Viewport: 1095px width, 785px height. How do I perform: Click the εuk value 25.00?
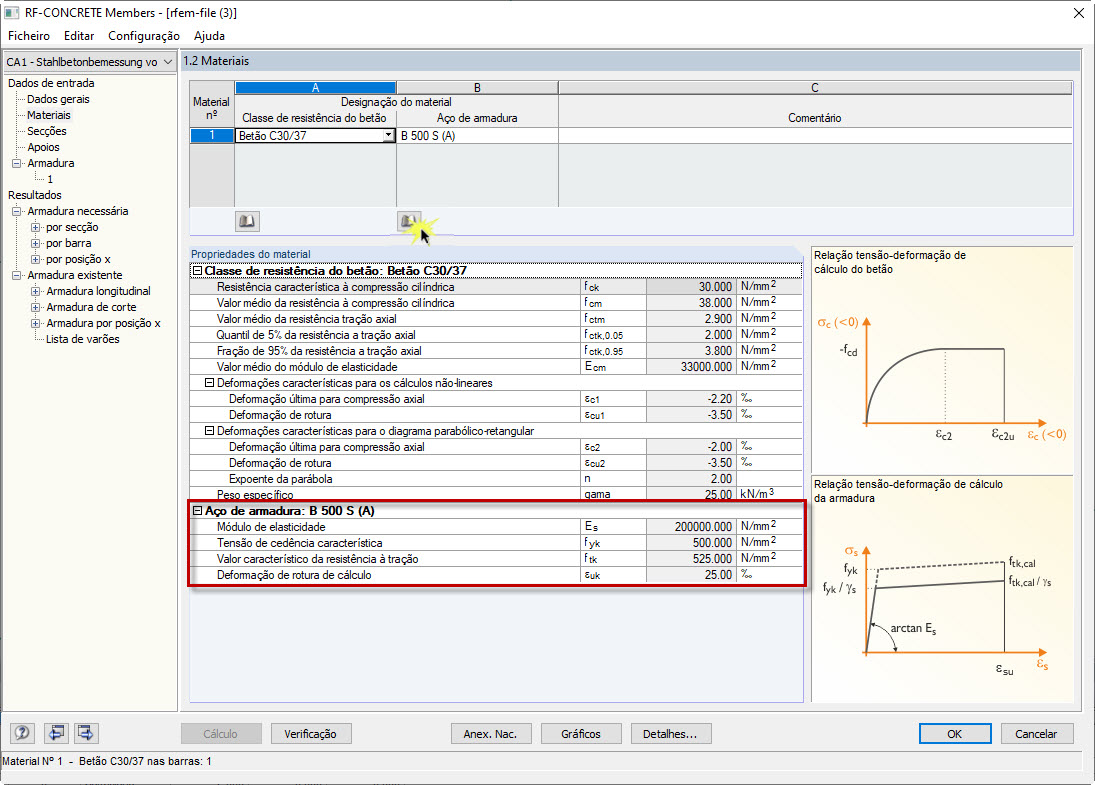691,575
